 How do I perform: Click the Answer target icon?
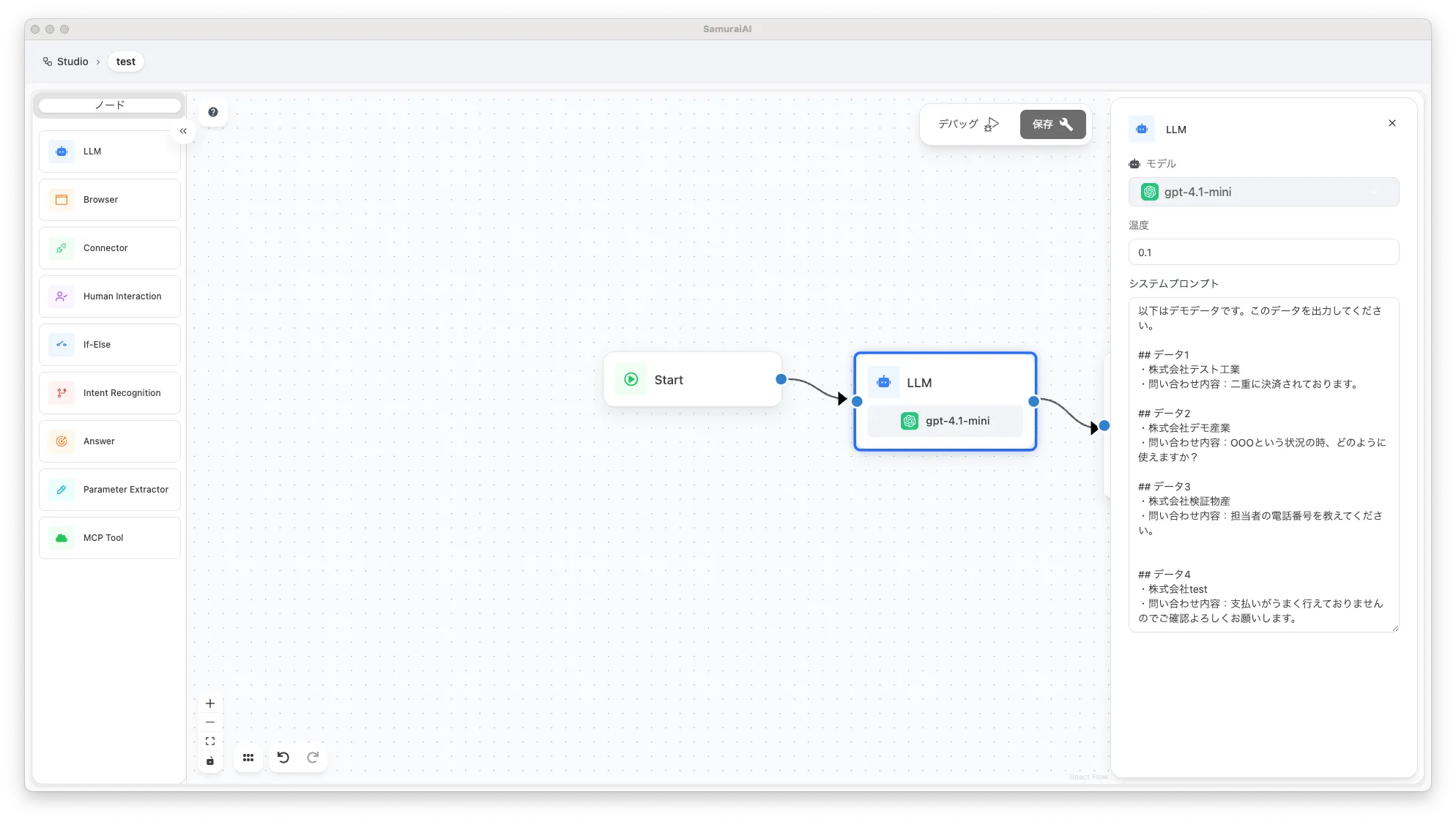62,441
